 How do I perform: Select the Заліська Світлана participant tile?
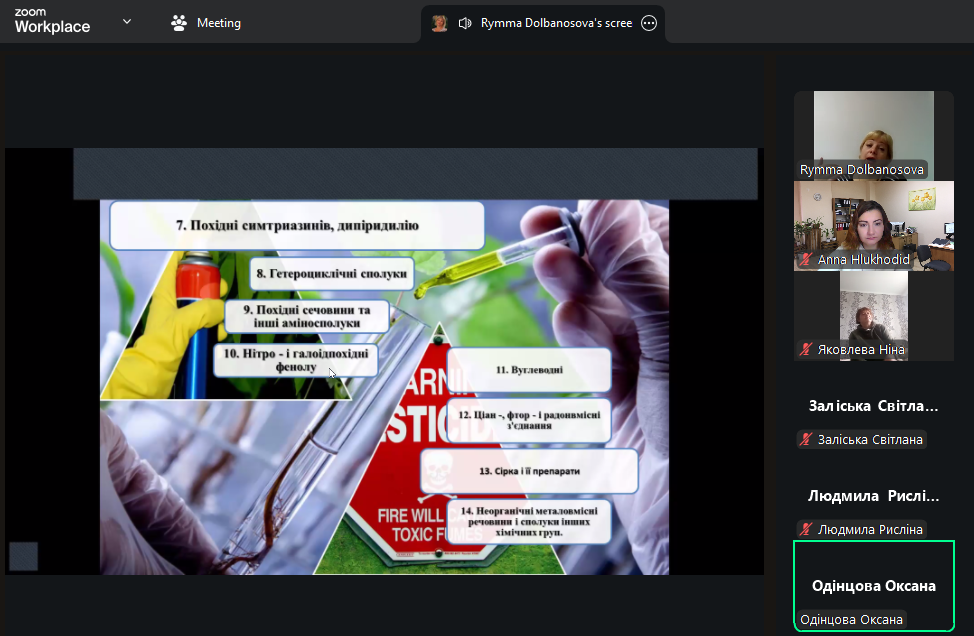tap(873, 407)
